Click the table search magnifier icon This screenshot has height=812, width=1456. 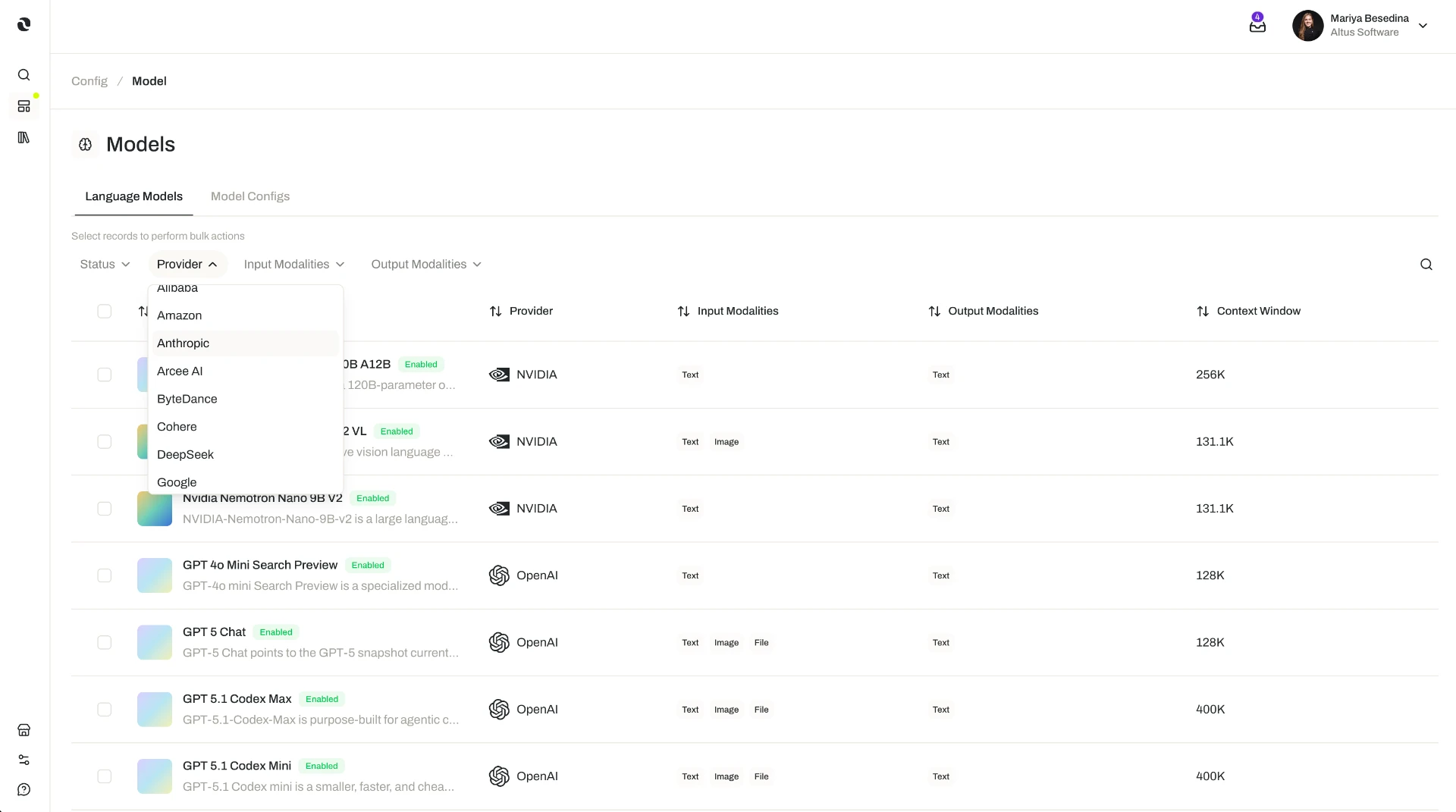pos(1426,265)
